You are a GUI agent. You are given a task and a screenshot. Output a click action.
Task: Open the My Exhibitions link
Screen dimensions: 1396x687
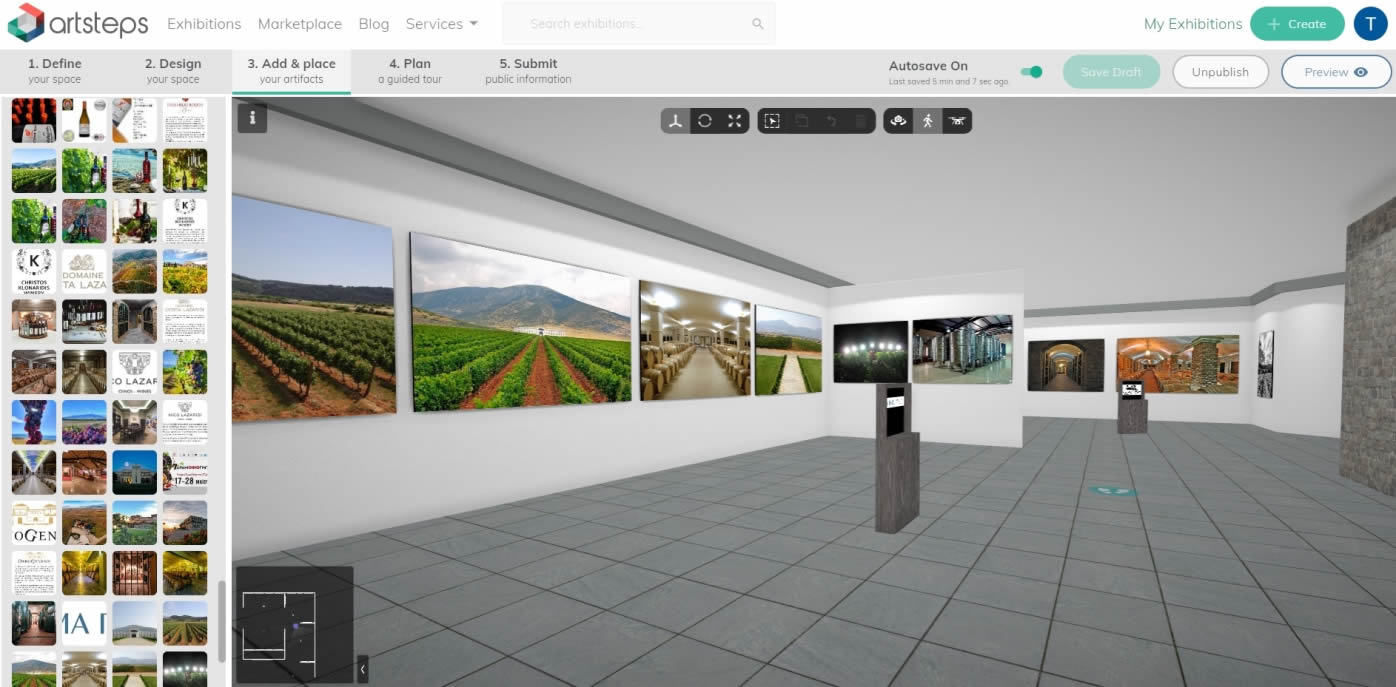tap(1192, 24)
